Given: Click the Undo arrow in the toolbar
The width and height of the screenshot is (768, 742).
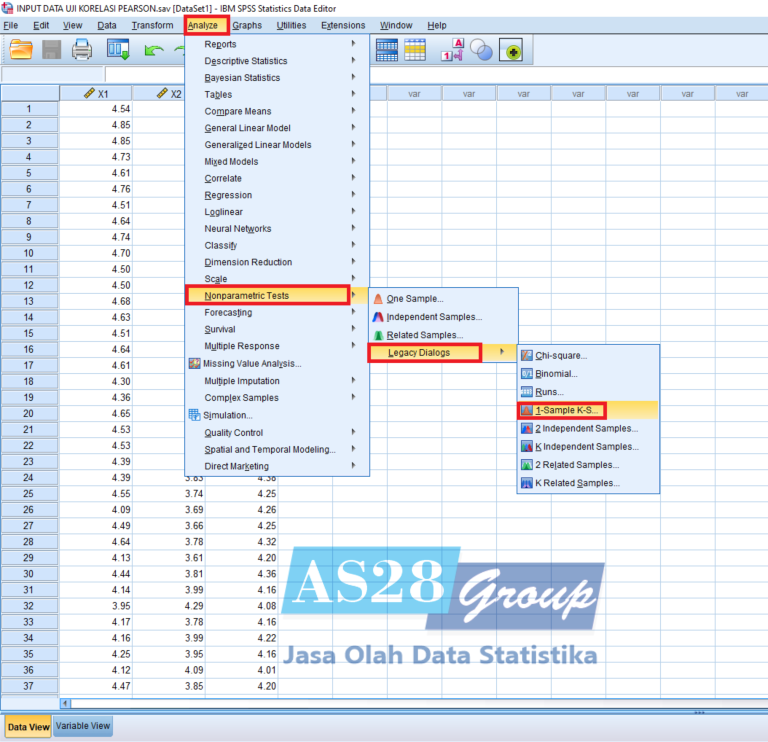Looking at the screenshot, I should [x=154, y=48].
